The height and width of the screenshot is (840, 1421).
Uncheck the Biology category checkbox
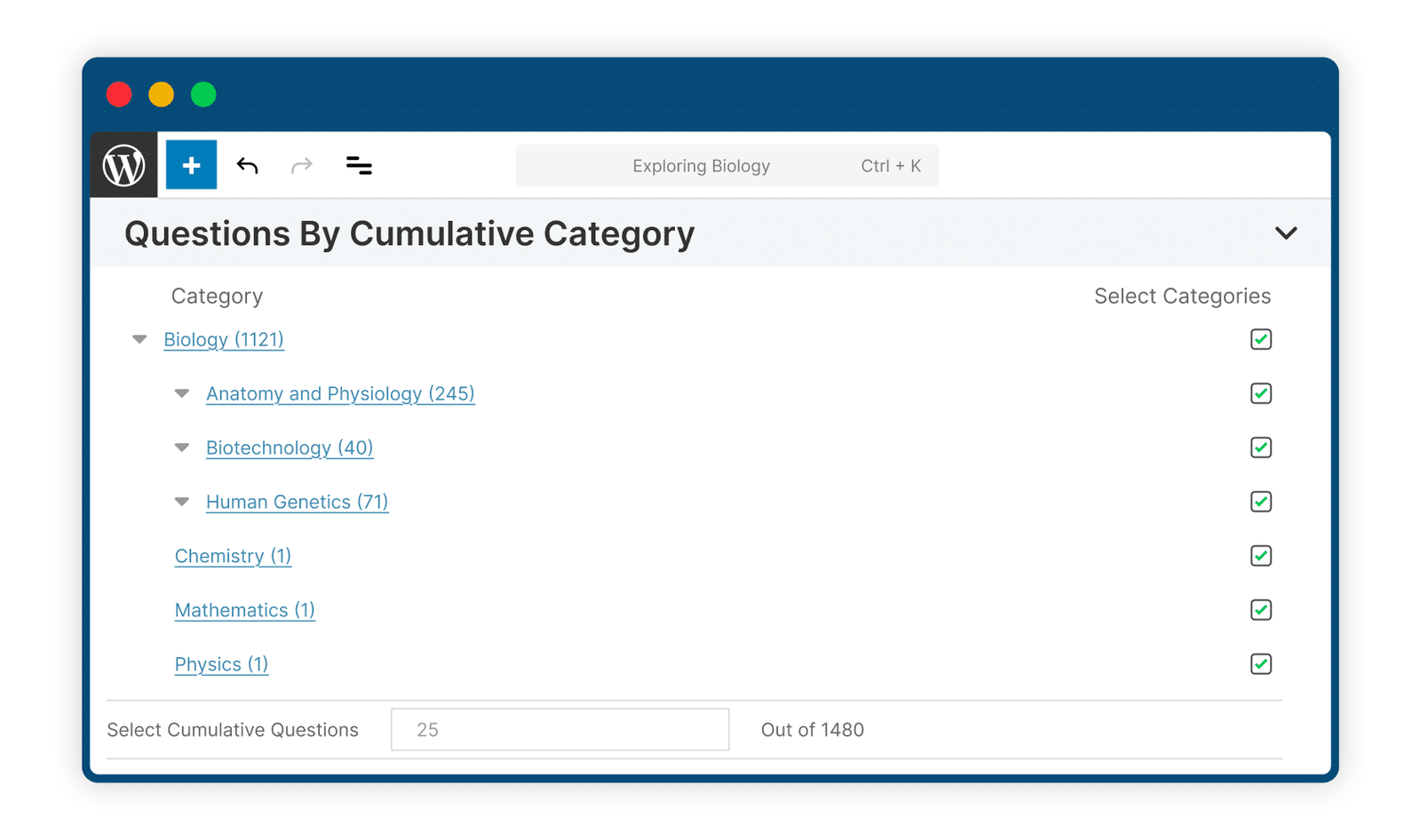tap(1261, 339)
